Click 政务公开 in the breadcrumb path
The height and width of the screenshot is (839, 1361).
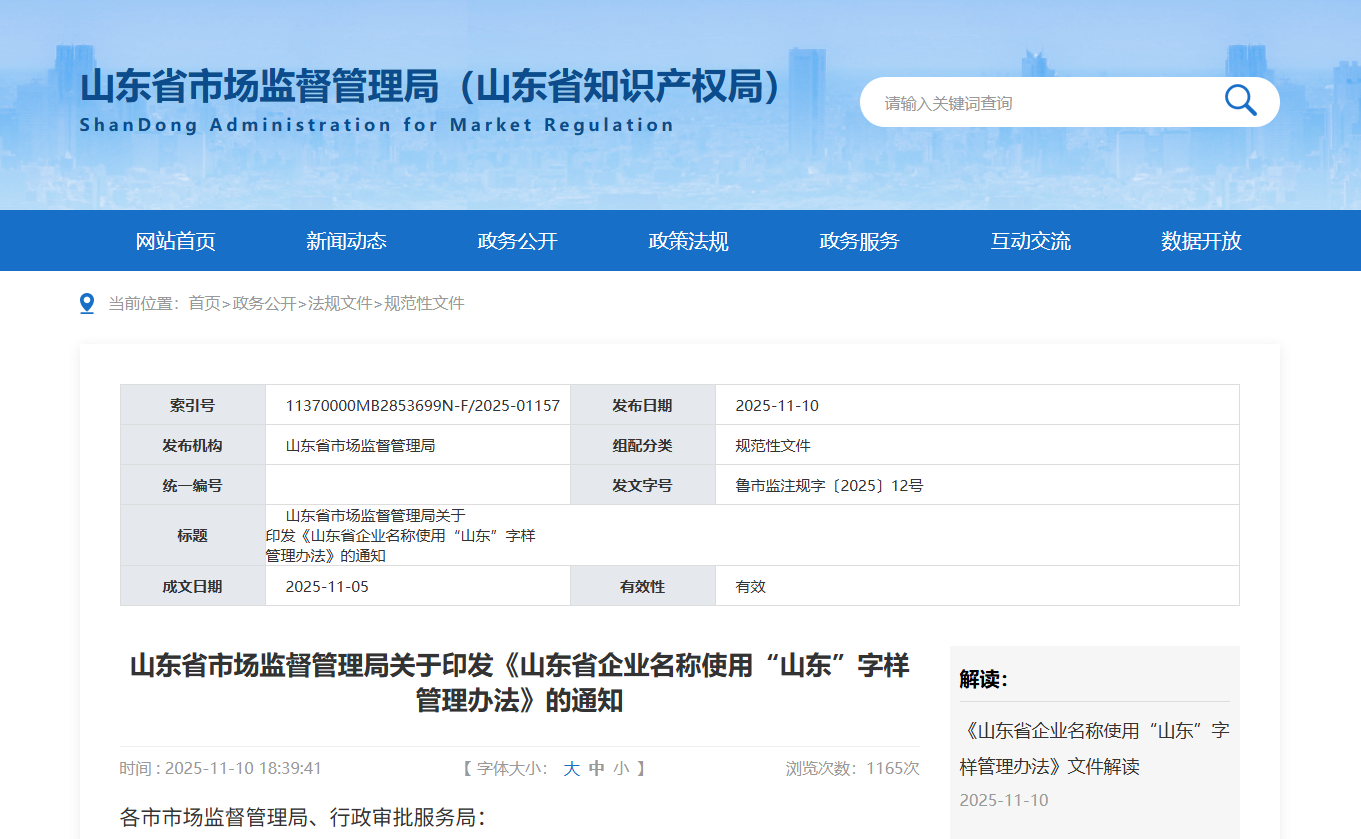tap(265, 303)
